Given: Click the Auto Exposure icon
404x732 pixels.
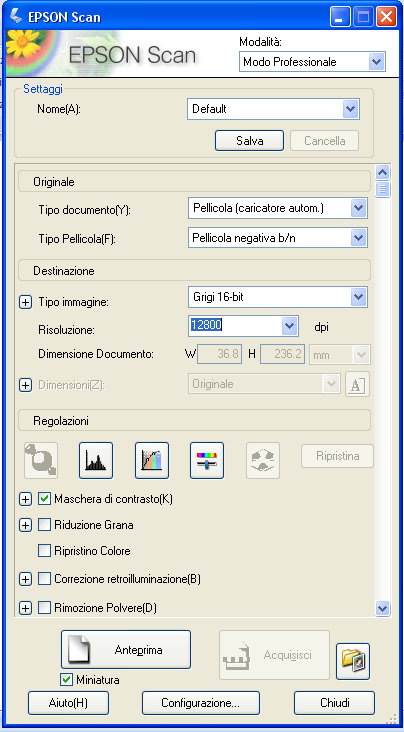Looking at the screenshot, I should point(41,460).
